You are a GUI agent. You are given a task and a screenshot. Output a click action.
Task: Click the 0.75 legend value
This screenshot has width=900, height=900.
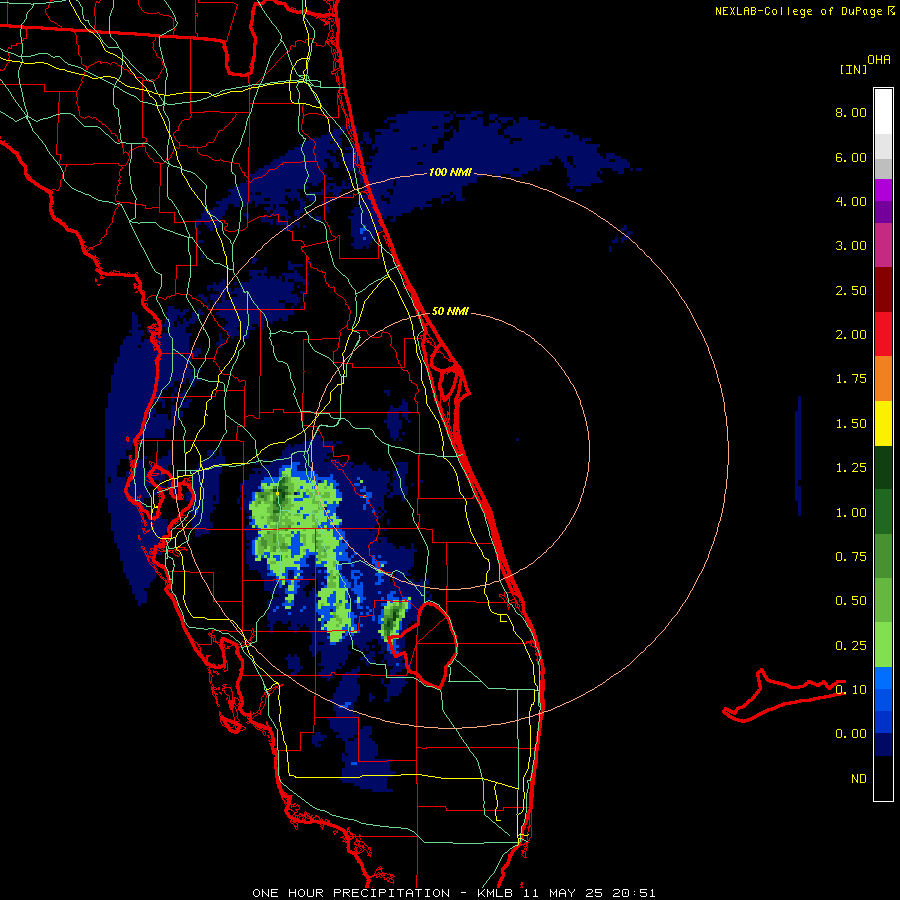tap(851, 557)
